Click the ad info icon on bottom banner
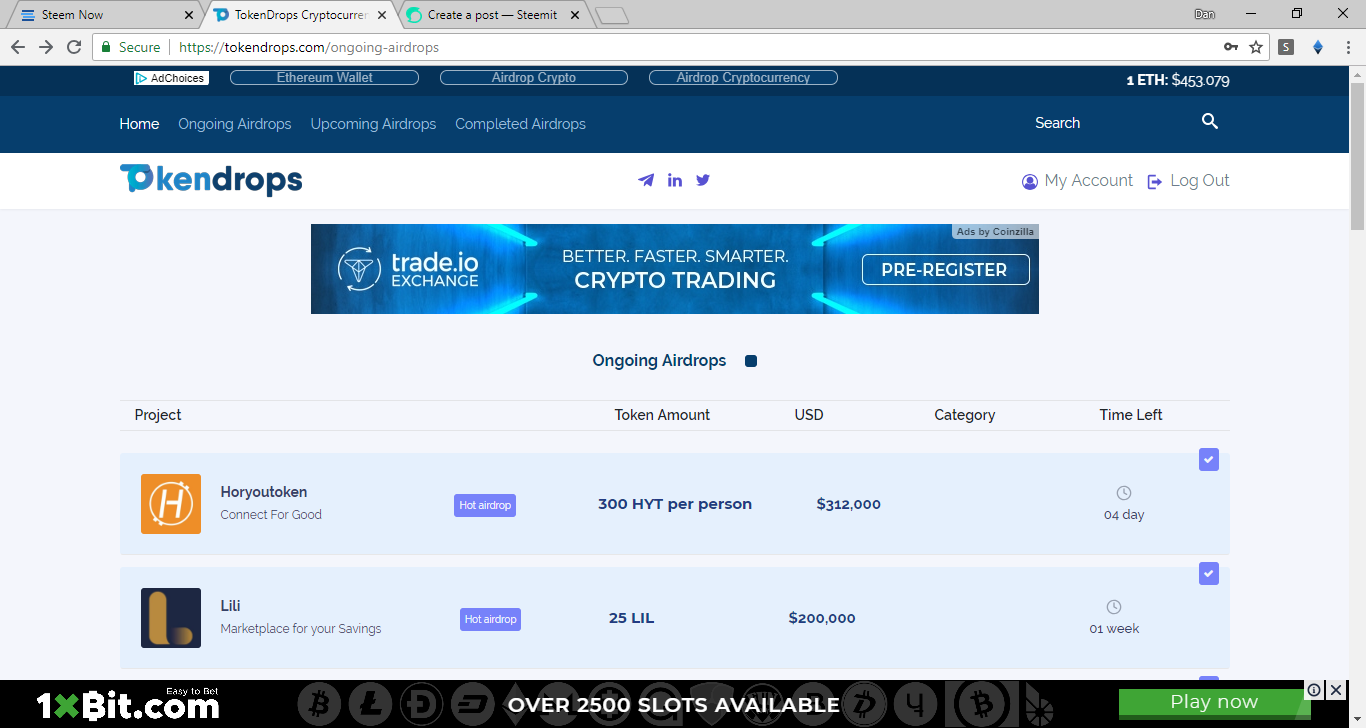The width and height of the screenshot is (1366, 728). tap(1314, 690)
